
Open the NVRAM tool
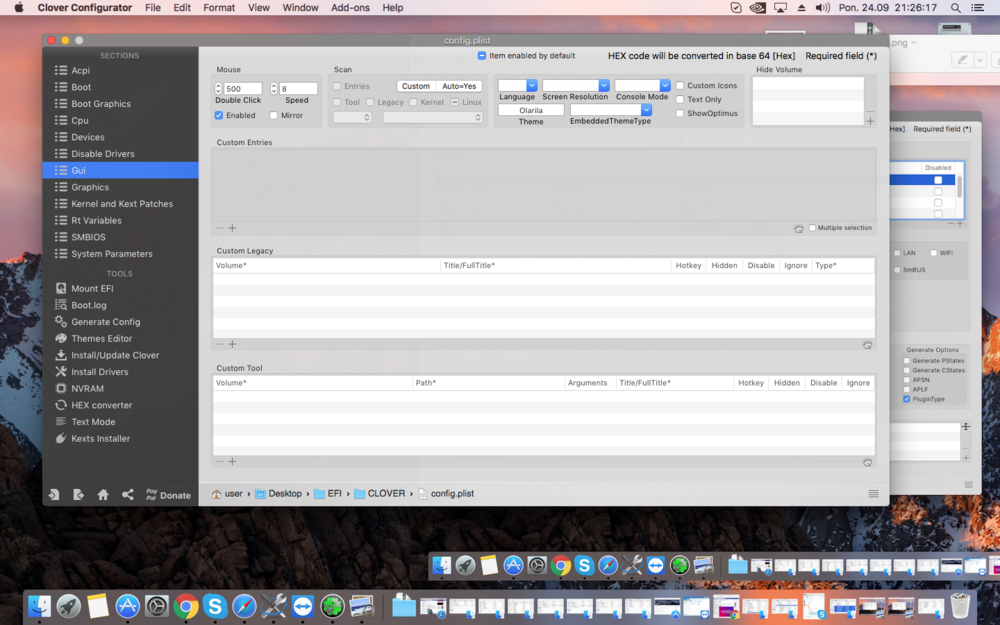(87, 388)
